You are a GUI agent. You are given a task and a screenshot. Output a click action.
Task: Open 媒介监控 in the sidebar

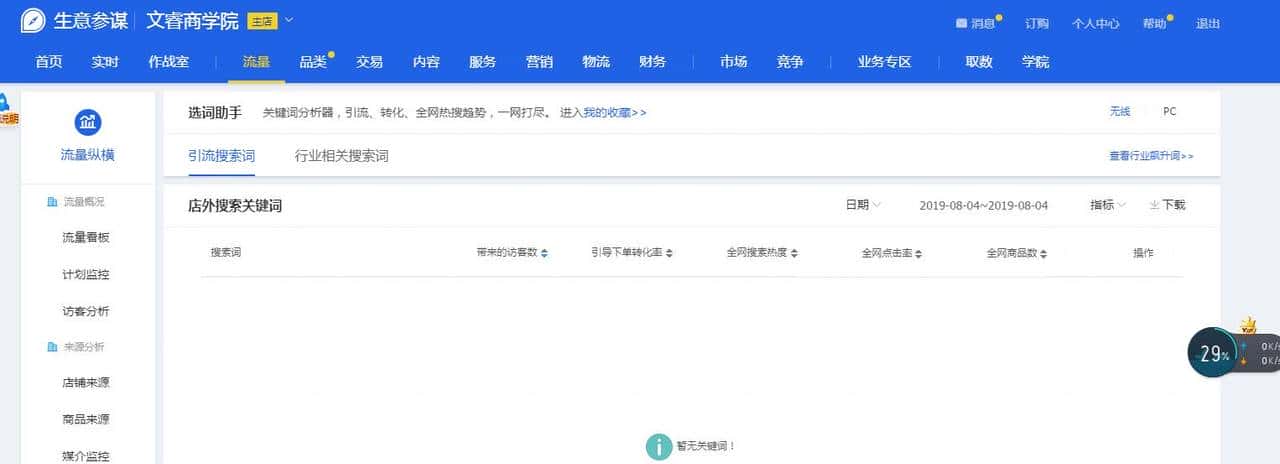point(85,456)
